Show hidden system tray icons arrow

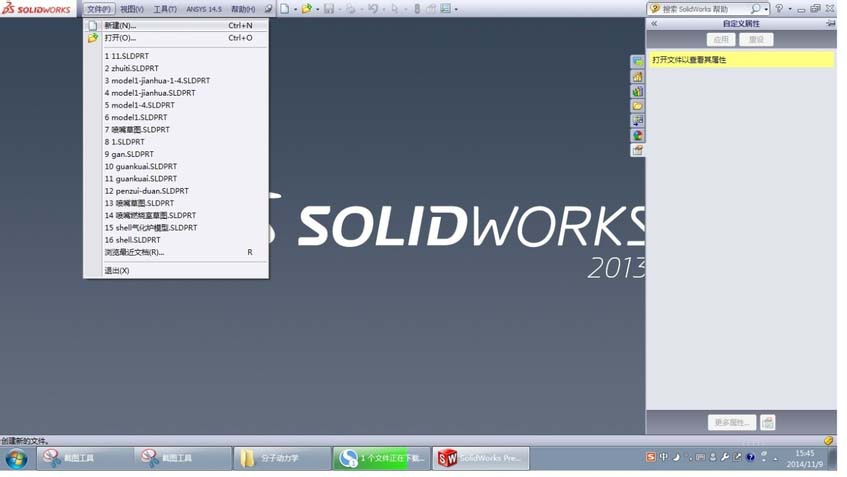tap(776, 458)
